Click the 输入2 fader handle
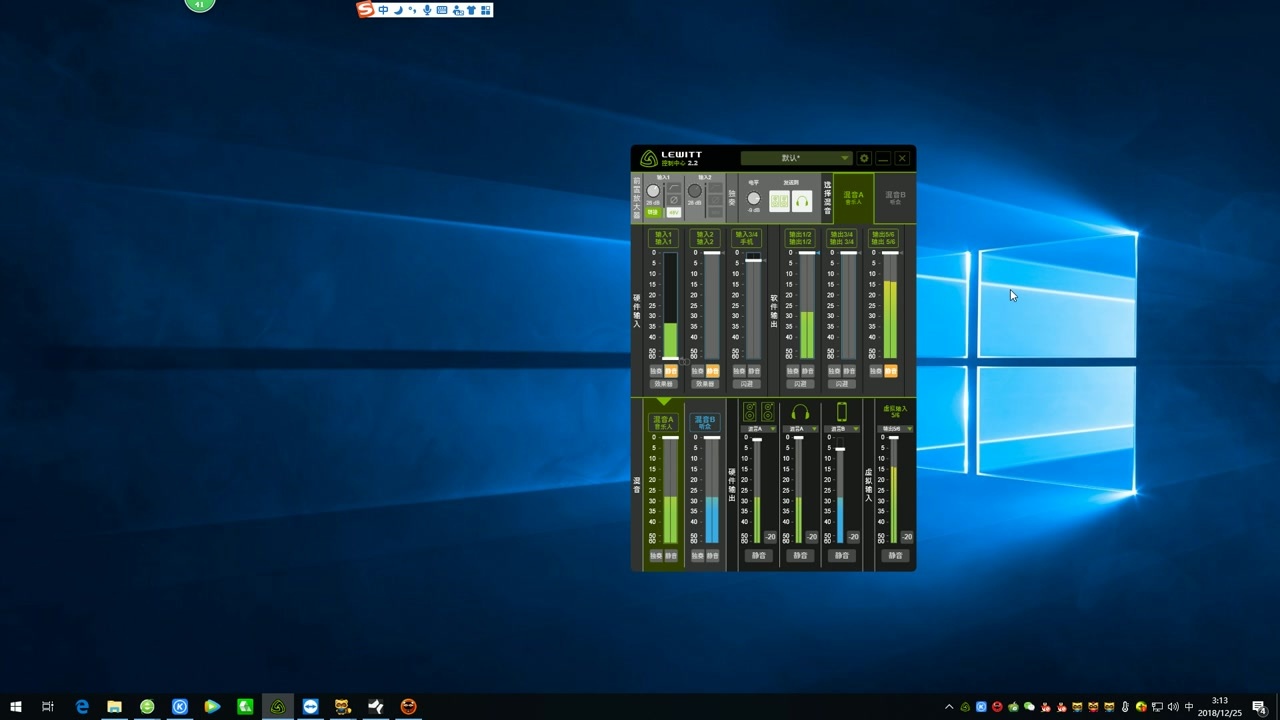 [x=712, y=253]
